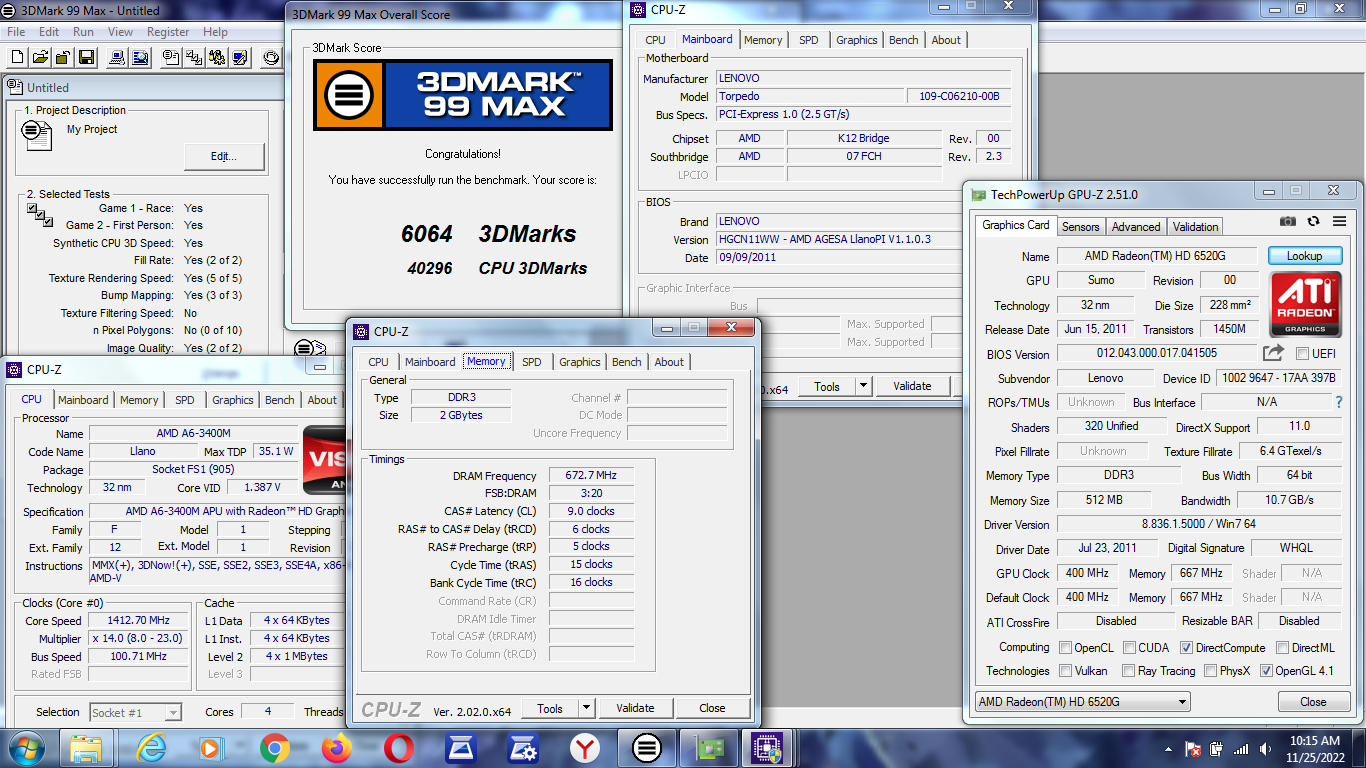
Task: Click the ATI Radeon Graphics logo
Action: point(1305,304)
